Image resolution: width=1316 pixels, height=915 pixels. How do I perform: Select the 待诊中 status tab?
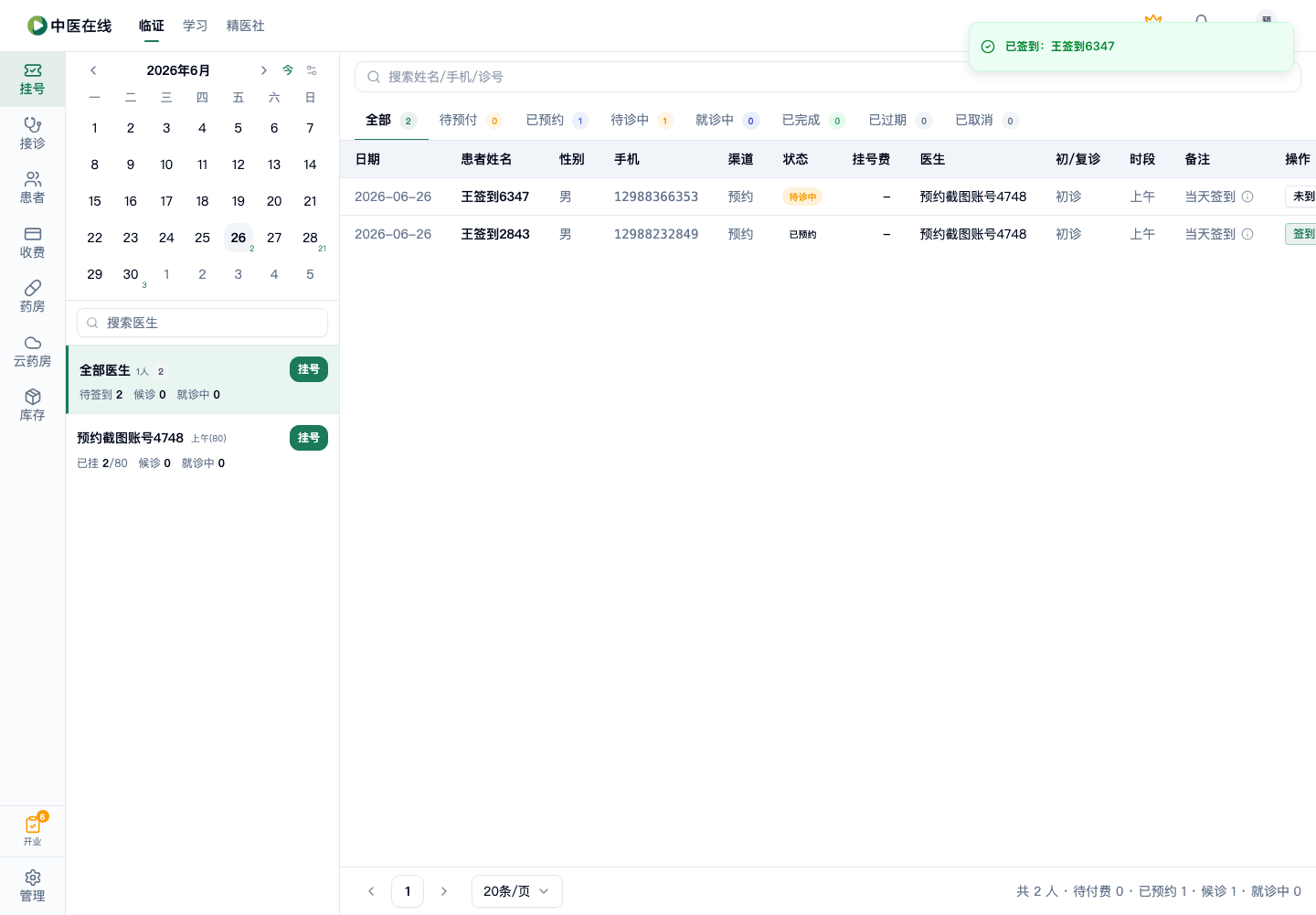point(642,120)
